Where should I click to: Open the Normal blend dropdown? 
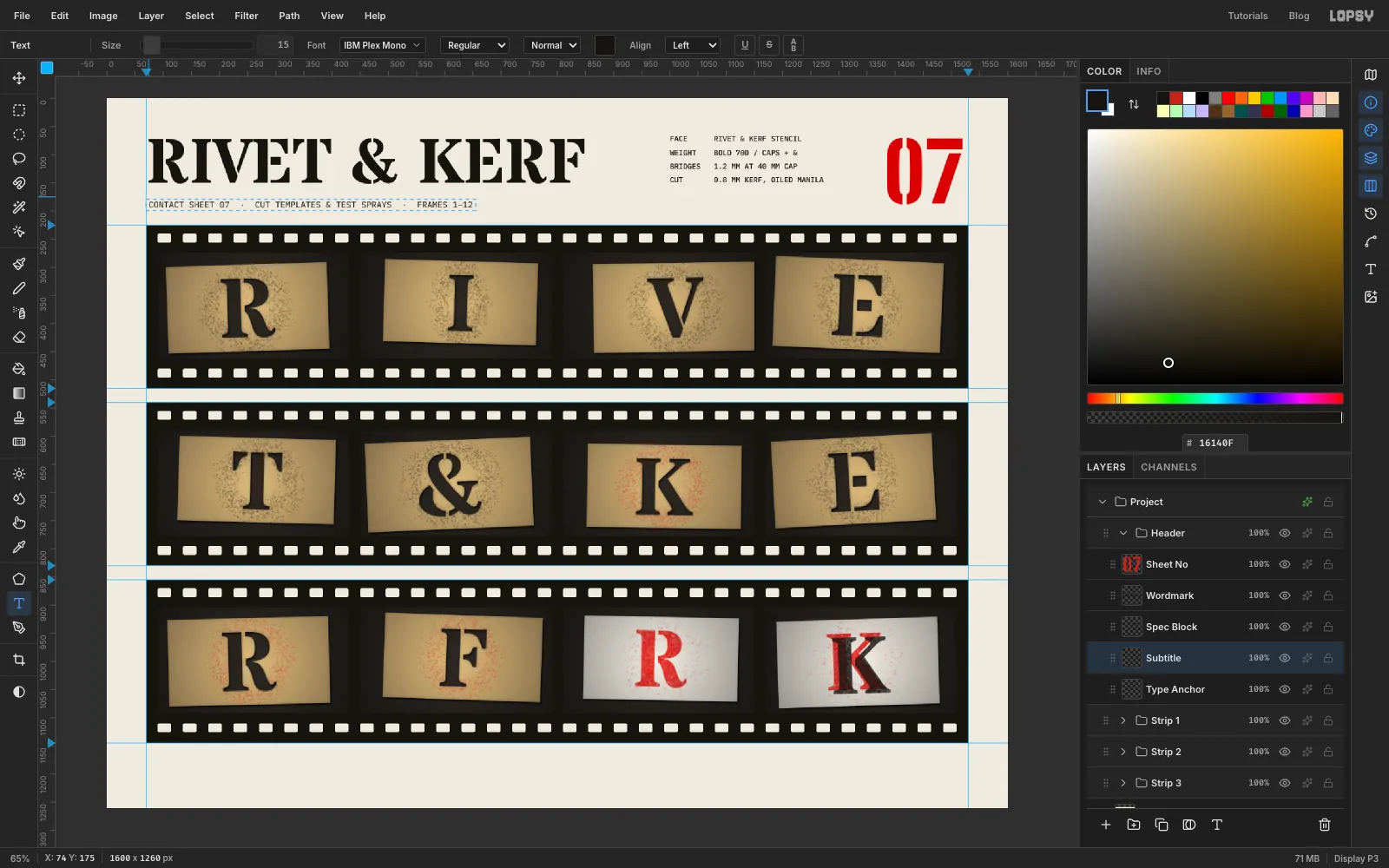pyautogui.click(x=552, y=45)
